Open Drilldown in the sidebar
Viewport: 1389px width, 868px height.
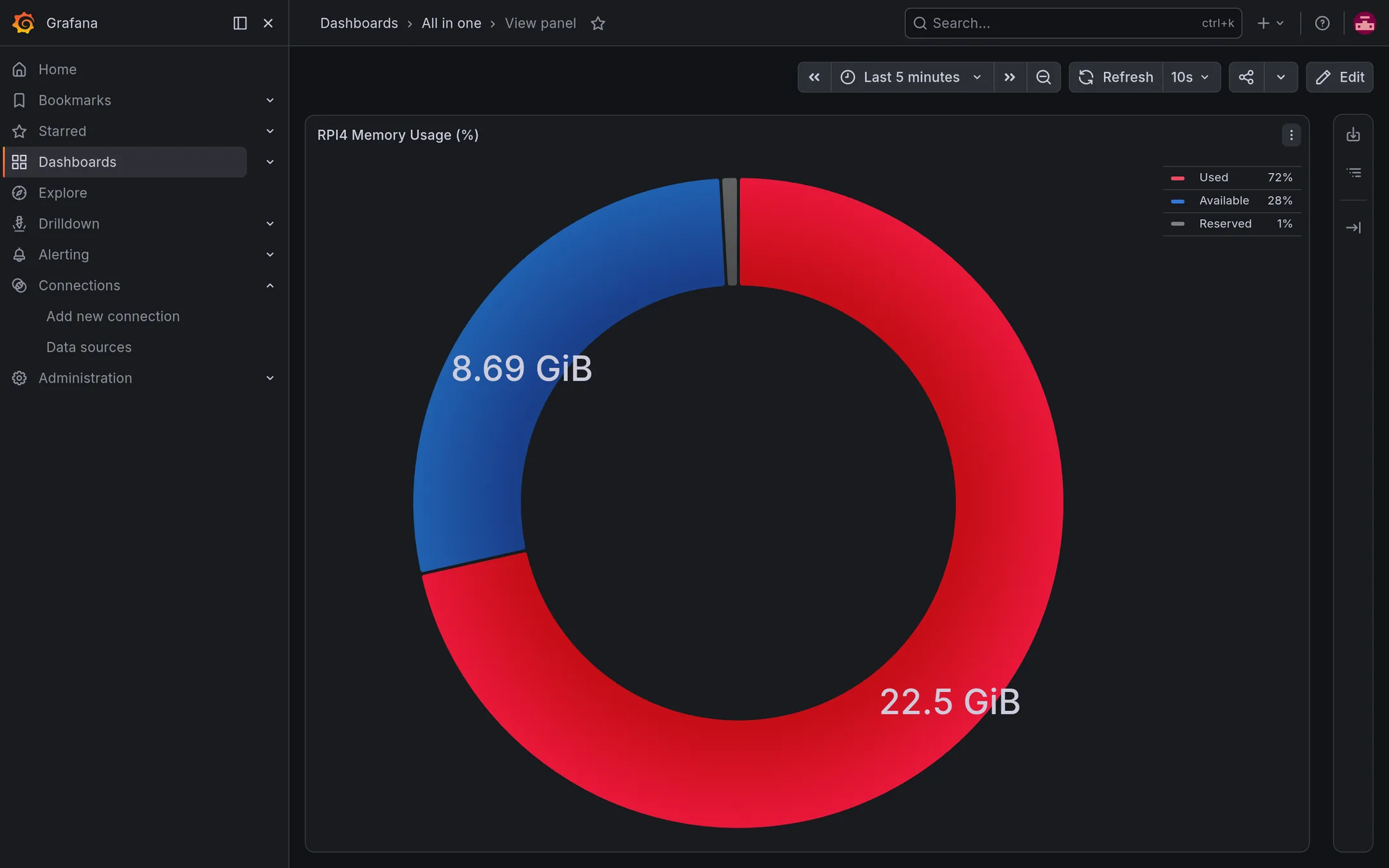[x=69, y=224]
